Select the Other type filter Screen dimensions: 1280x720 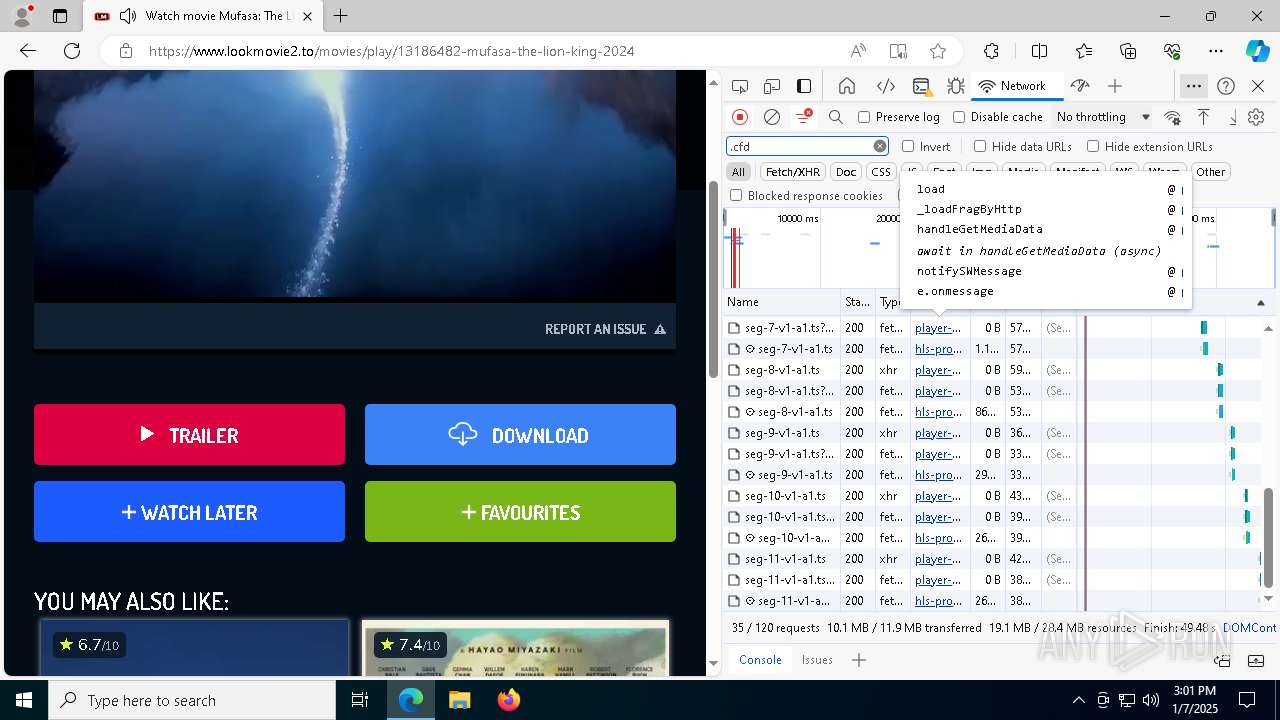pos(1211,172)
